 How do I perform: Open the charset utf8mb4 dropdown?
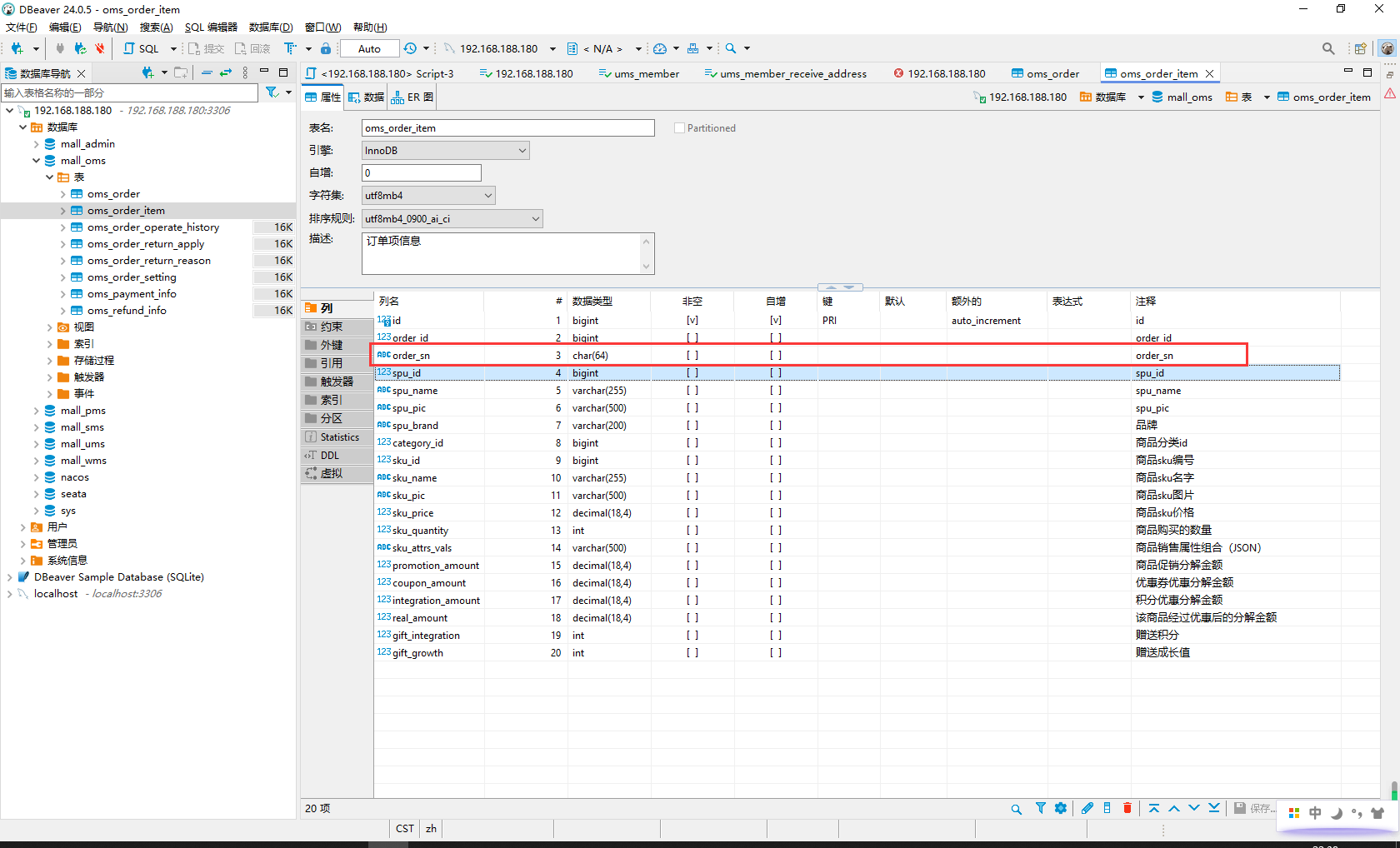(428, 196)
